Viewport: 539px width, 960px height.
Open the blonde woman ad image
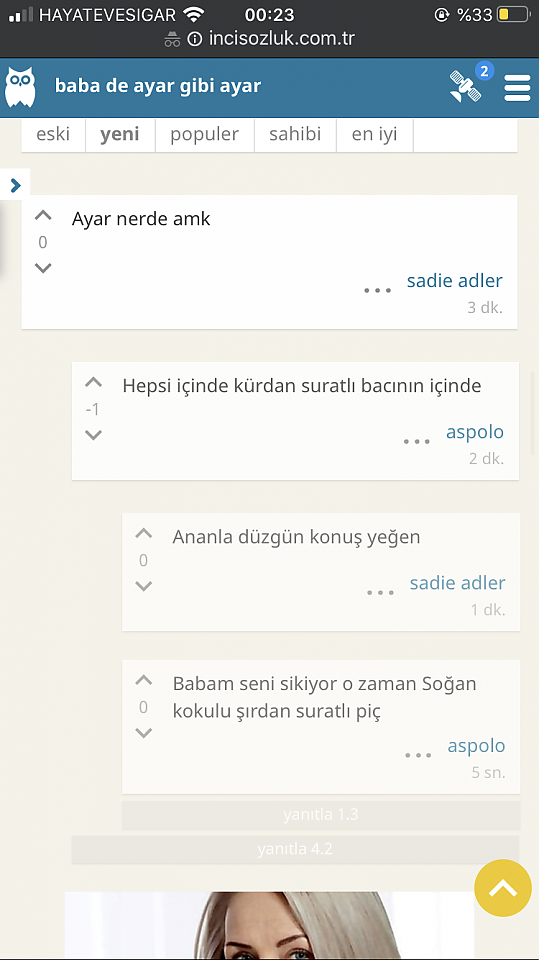click(270, 924)
